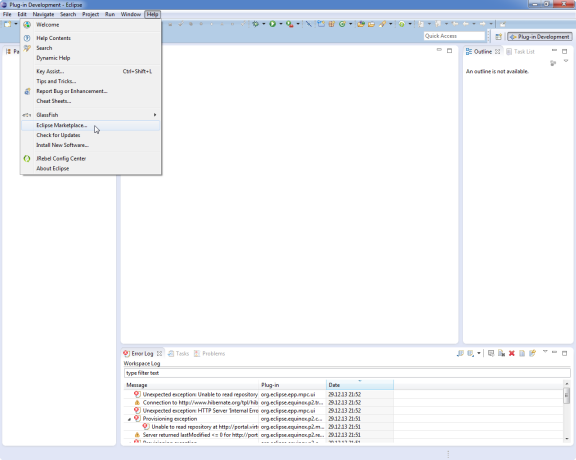Click the Open Task folder toolbar icon

(x=371, y=24)
